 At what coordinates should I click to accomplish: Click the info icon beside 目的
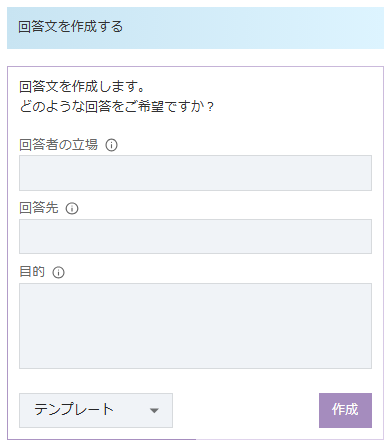[x=58, y=272]
